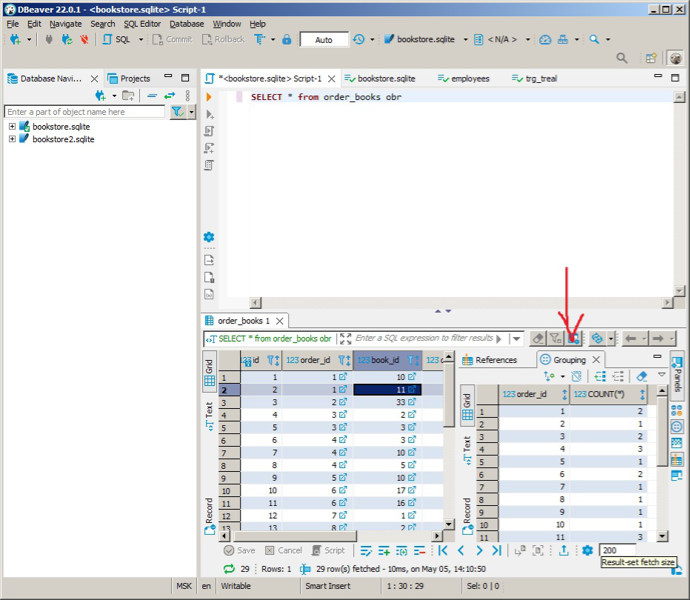Click the navigator object name filter field
The height and width of the screenshot is (600, 690).
click(x=84, y=112)
